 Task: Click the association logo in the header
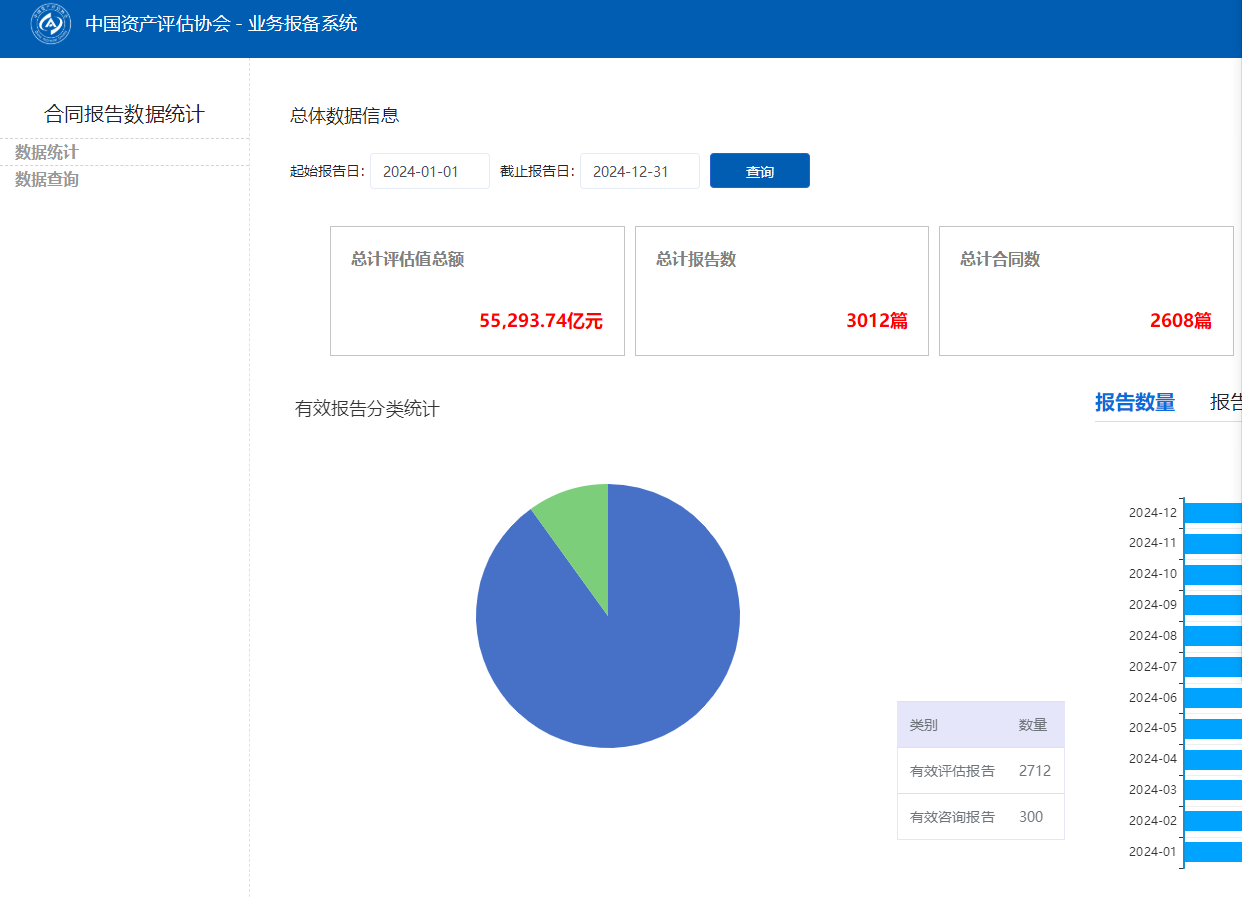click(50, 24)
